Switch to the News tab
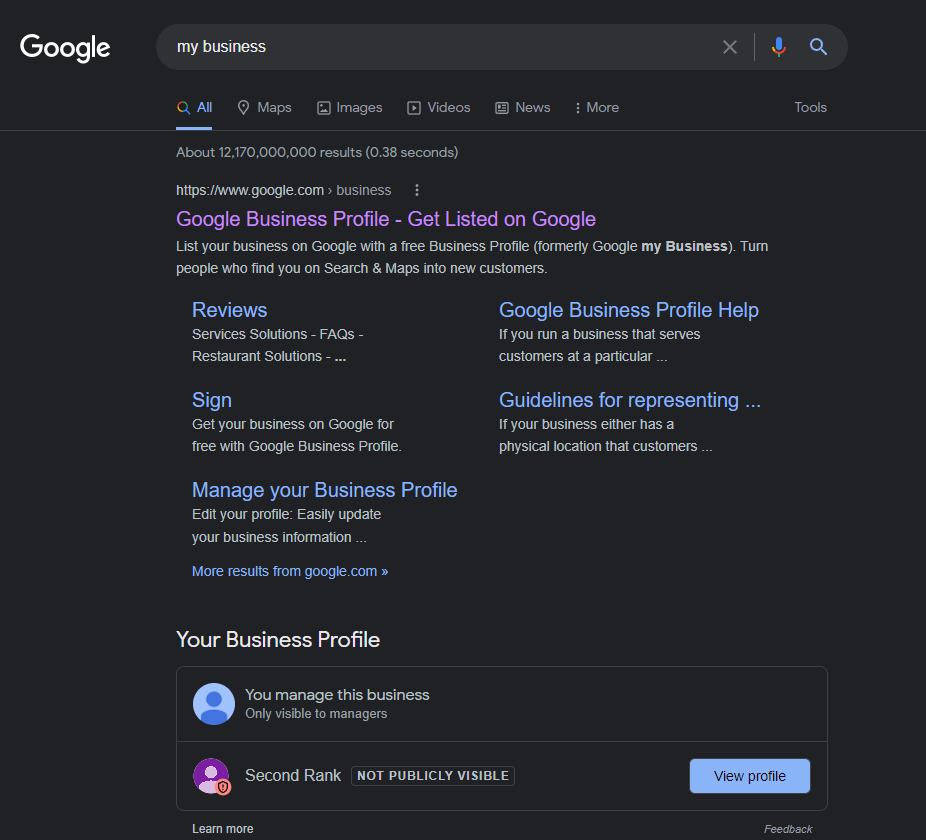926x840 pixels. point(522,107)
